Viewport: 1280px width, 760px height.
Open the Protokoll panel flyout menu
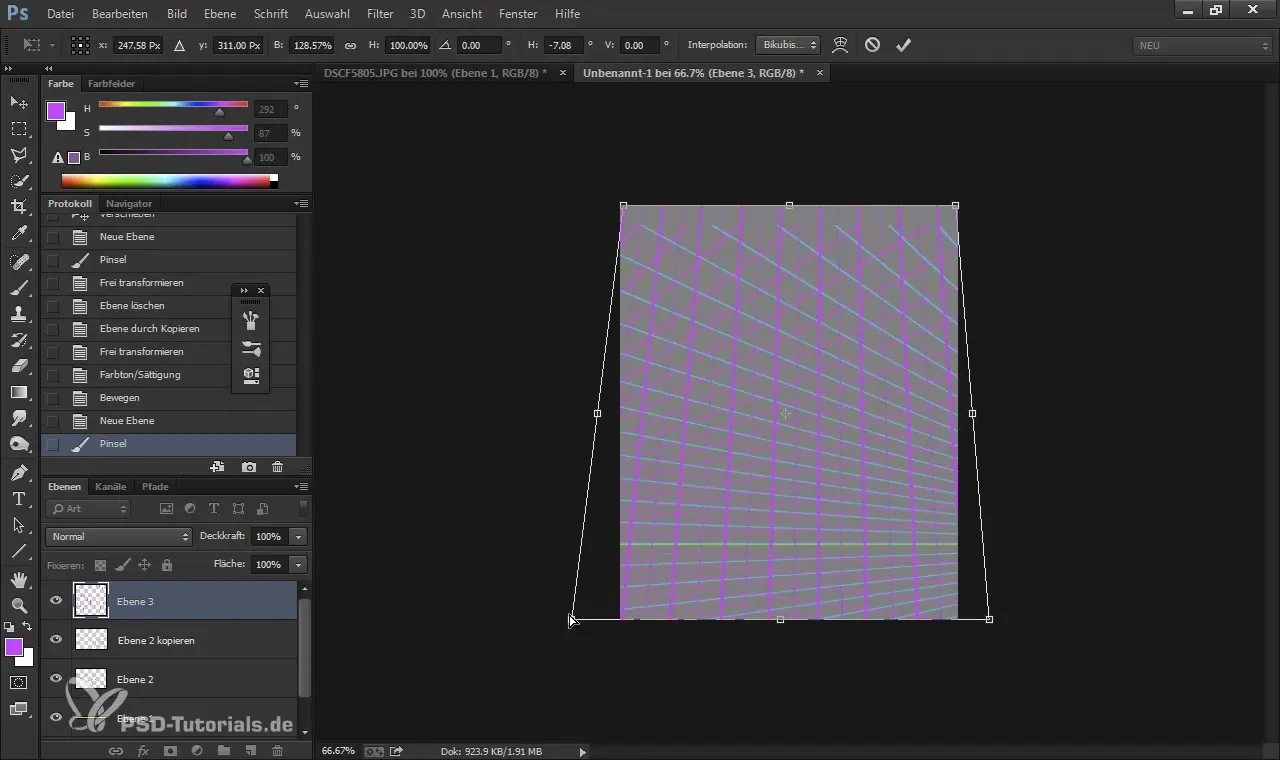[x=301, y=203]
